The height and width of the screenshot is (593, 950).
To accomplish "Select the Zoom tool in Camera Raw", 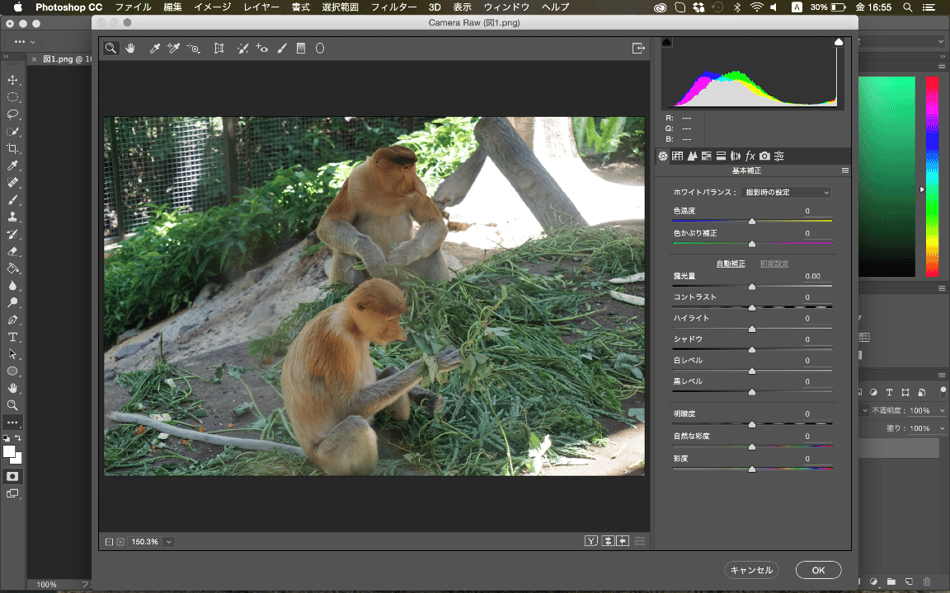I will pos(111,48).
